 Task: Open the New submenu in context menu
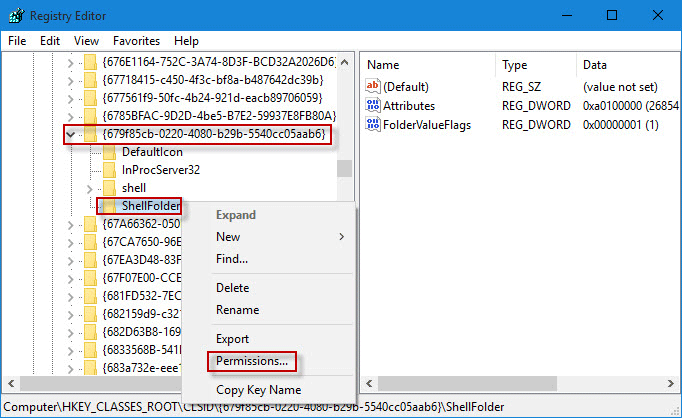[281, 237]
